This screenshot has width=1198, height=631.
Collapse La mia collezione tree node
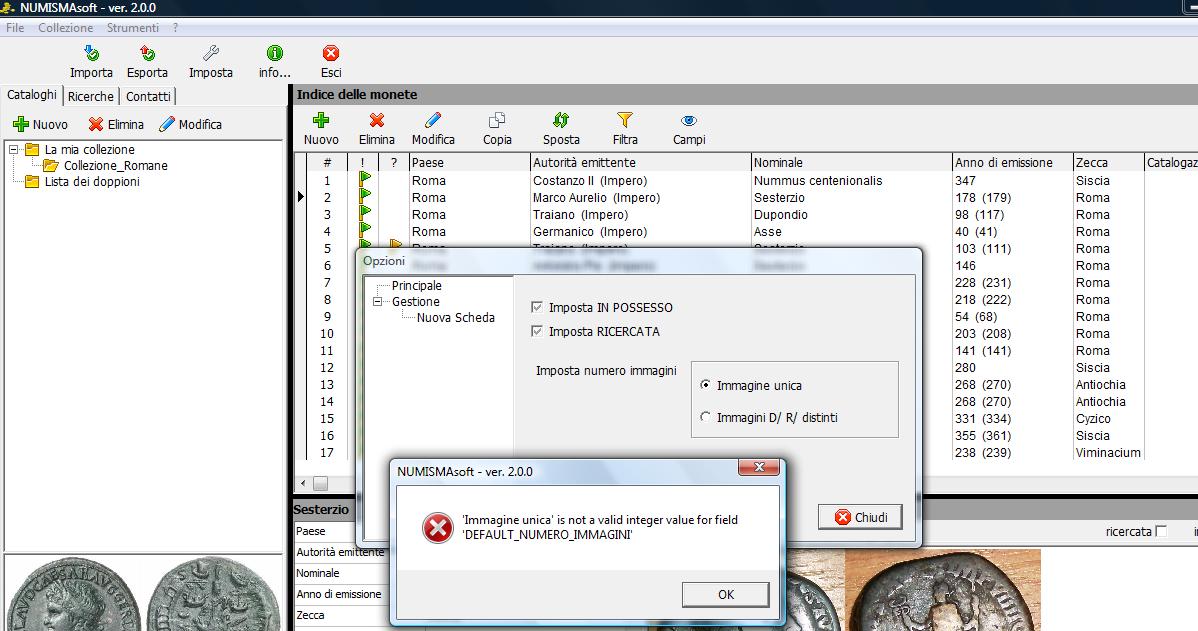14,150
